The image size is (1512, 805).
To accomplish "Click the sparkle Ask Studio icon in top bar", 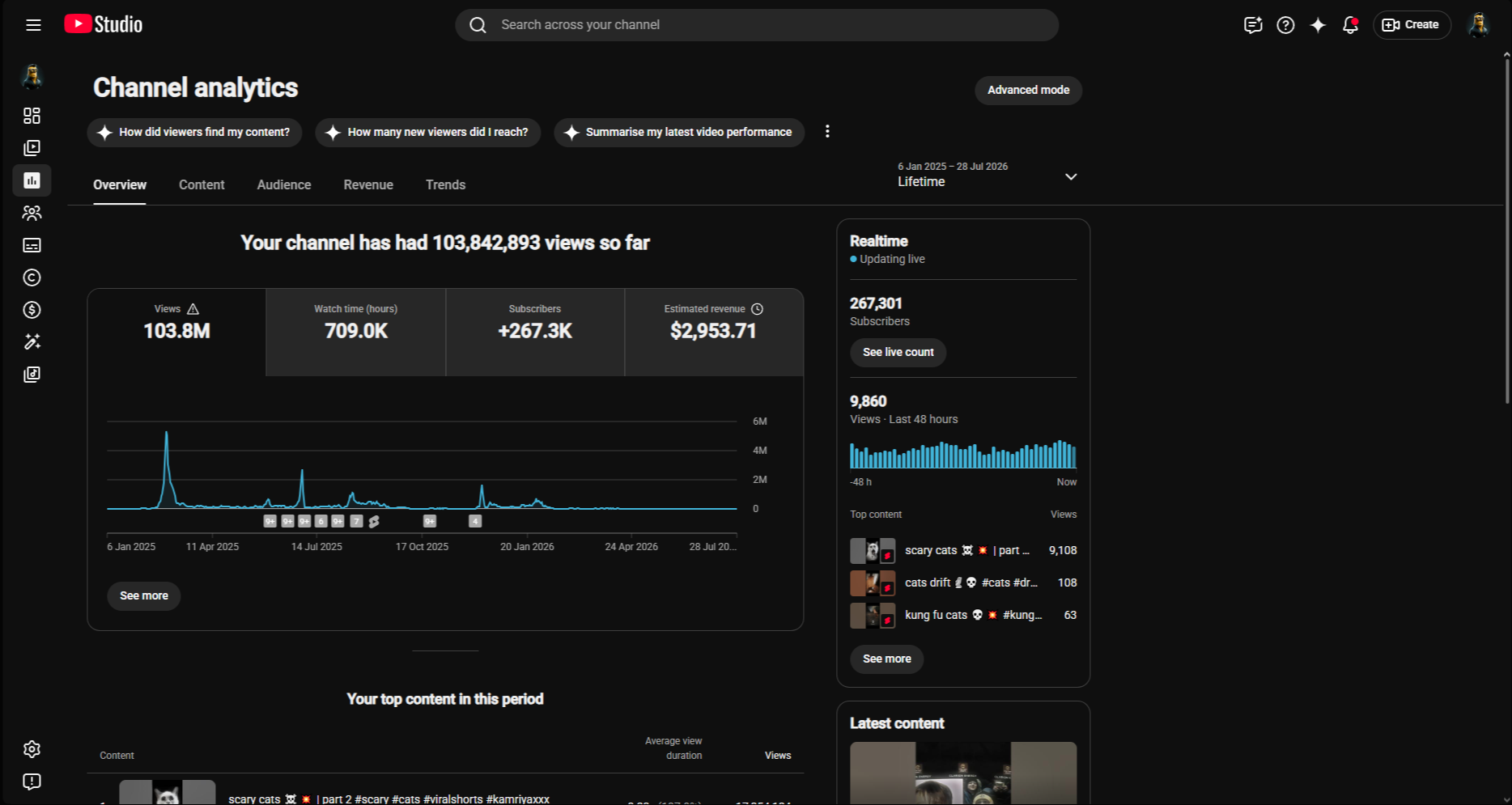I will (x=1318, y=25).
